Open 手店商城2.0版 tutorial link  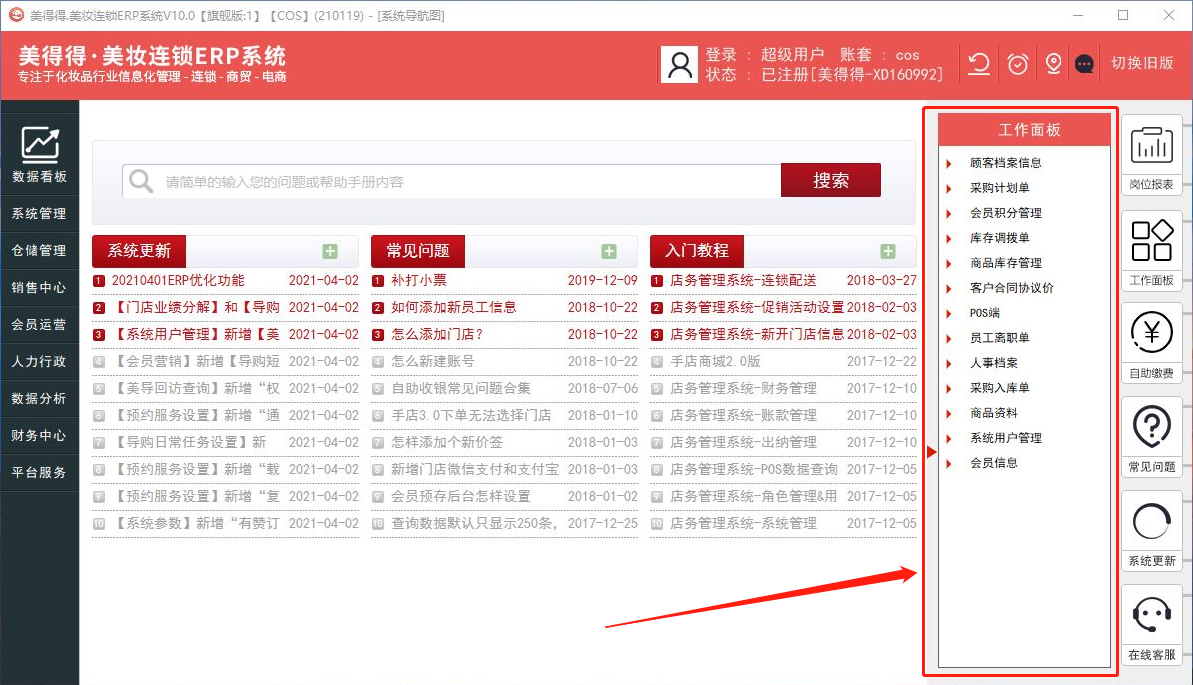pyautogui.click(x=715, y=362)
